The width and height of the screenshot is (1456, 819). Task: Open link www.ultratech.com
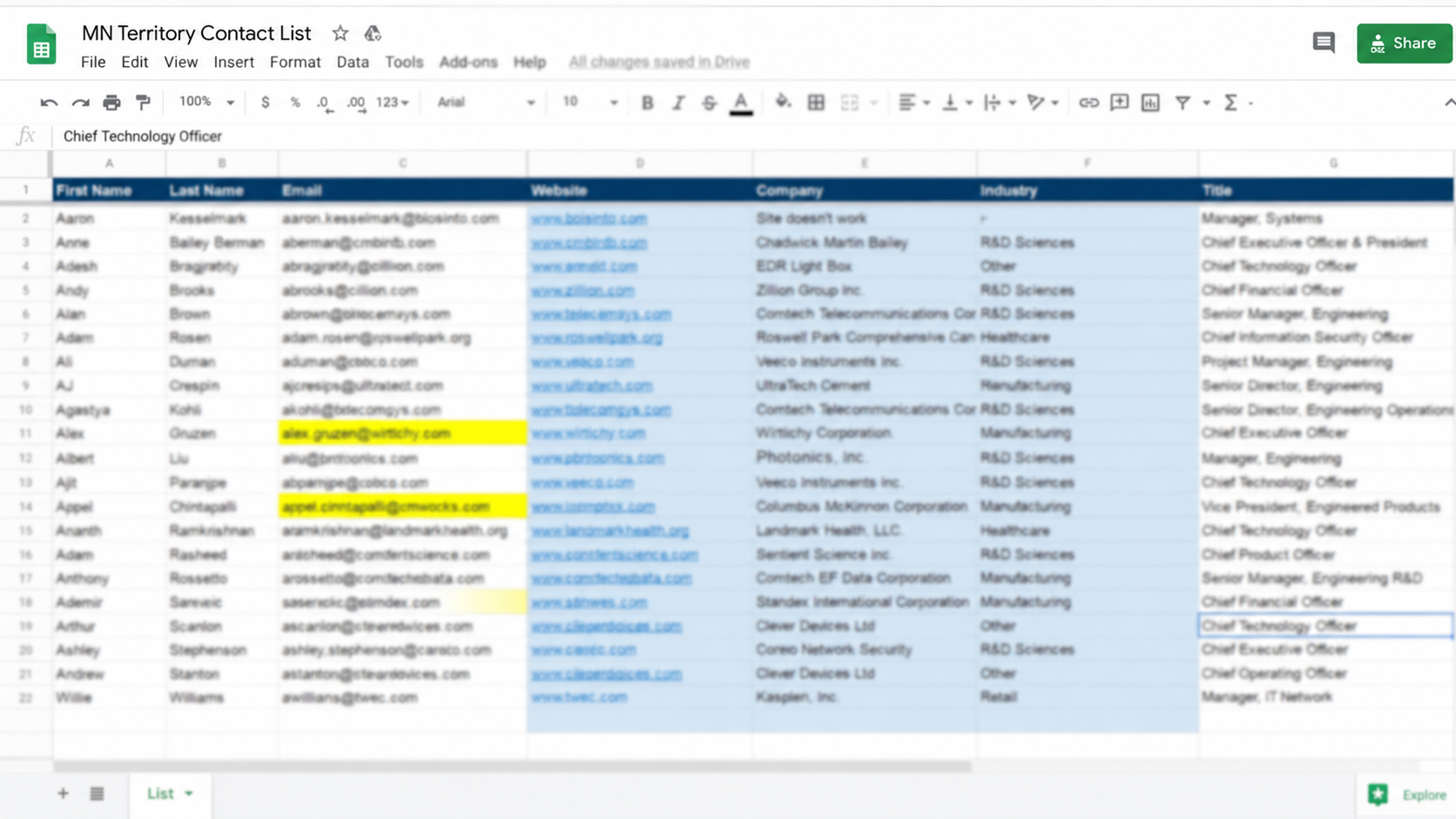click(x=591, y=386)
